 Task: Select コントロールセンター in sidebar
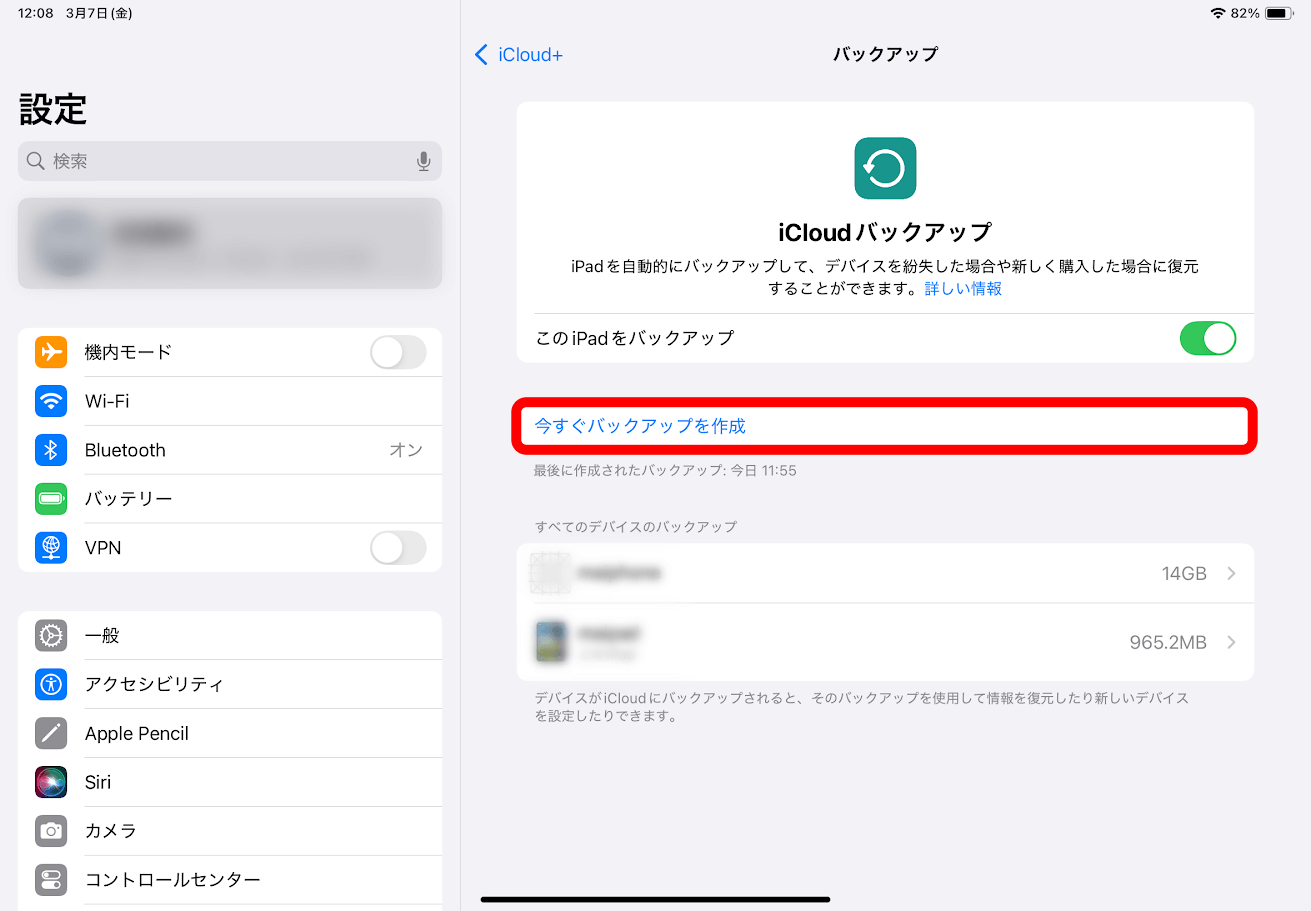230,880
